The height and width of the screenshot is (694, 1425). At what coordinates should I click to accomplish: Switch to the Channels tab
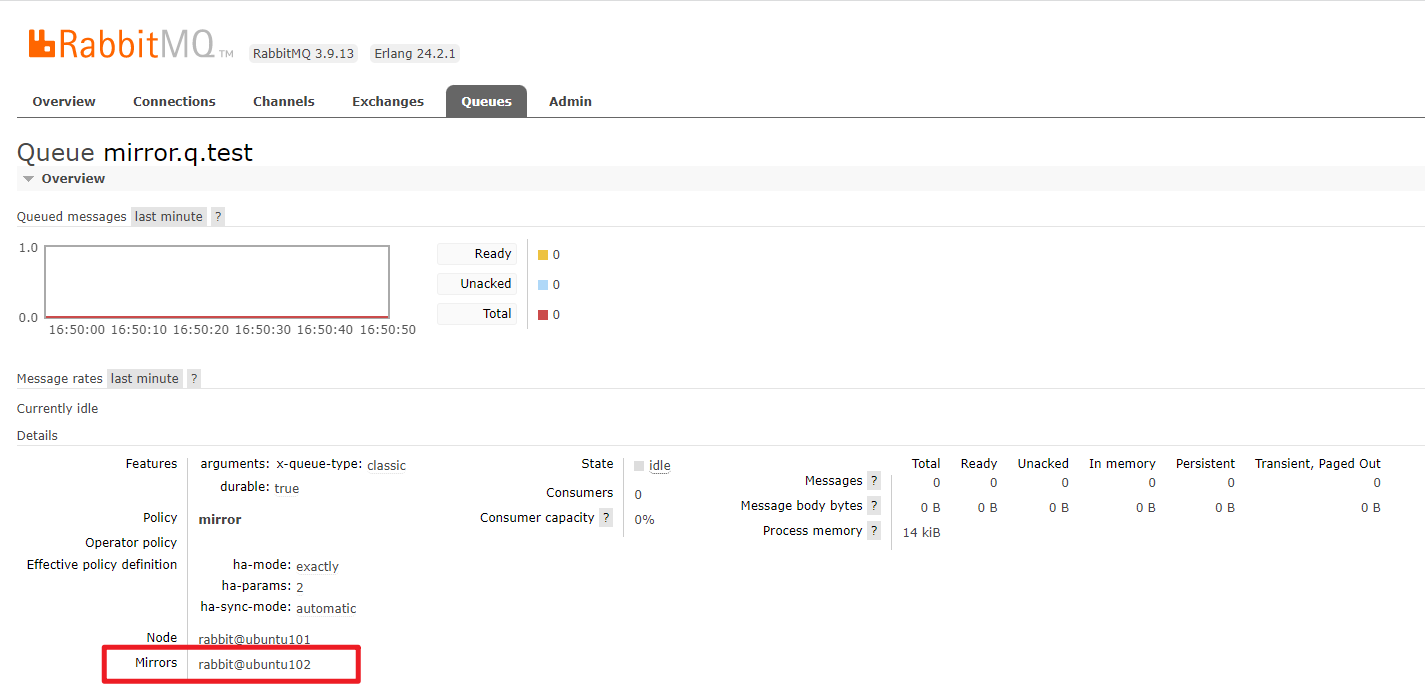(284, 101)
